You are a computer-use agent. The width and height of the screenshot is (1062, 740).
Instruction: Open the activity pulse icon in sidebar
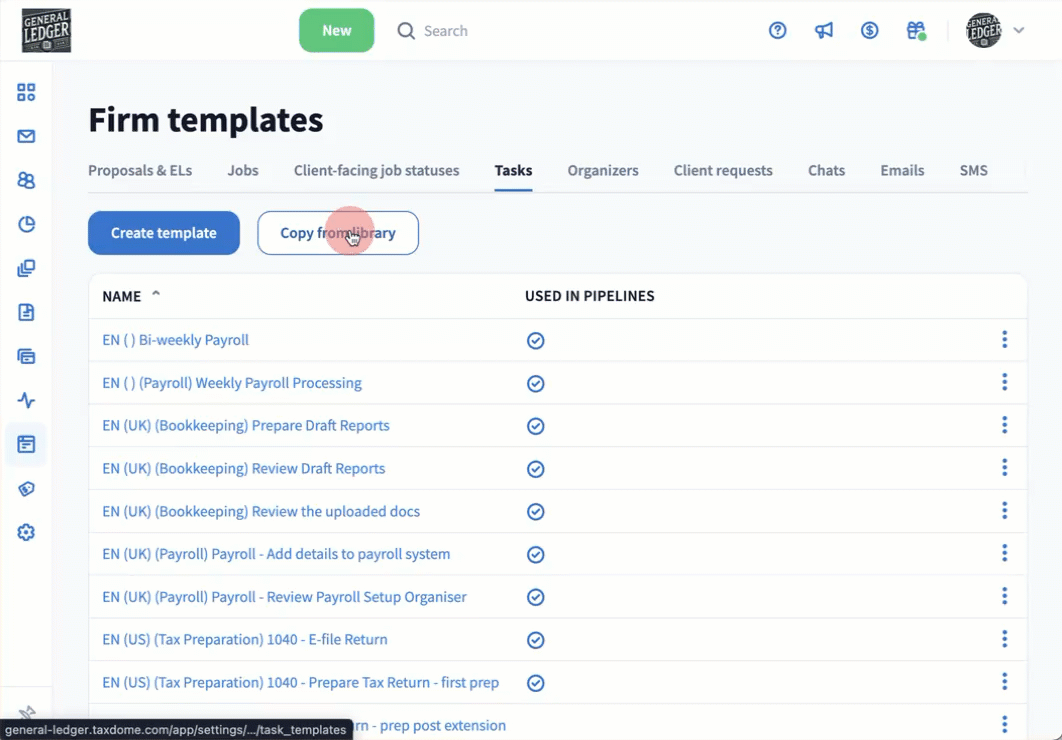click(26, 401)
